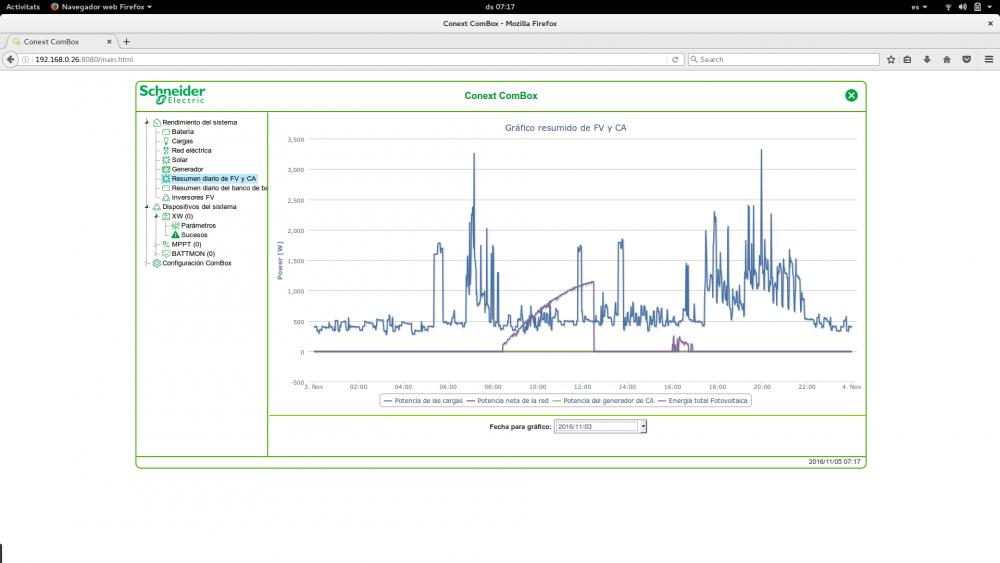Click the Configuración ComBox gear icon

pyautogui.click(x=157, y=263)
